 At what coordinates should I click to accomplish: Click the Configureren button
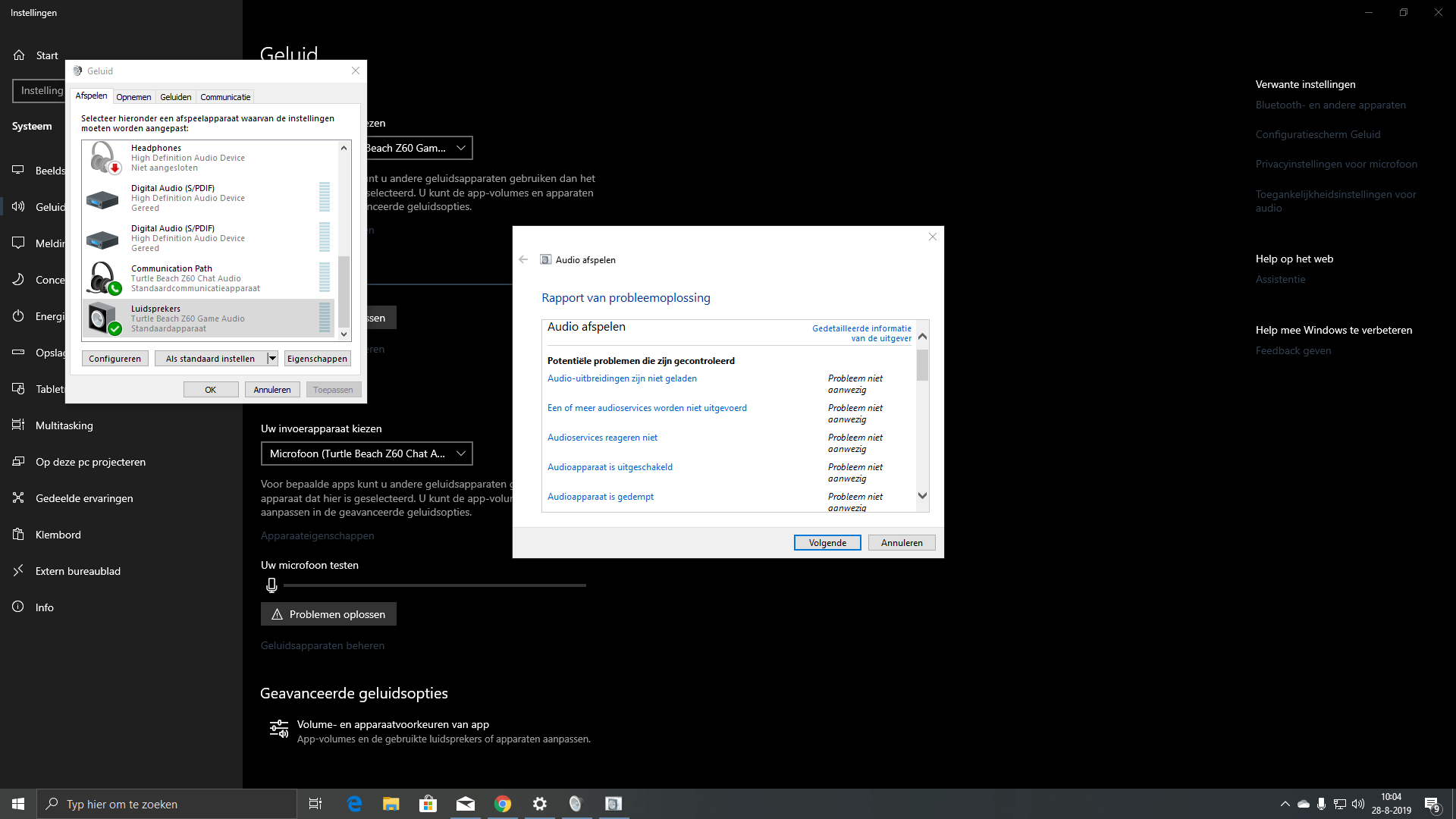[115, 359]
